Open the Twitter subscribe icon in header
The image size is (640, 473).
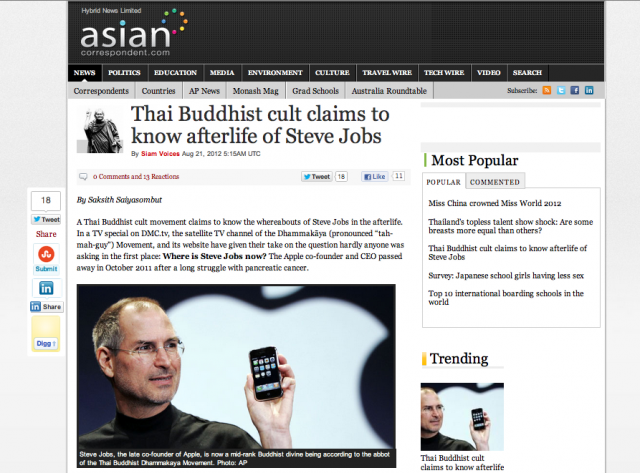tap(561, 90)
